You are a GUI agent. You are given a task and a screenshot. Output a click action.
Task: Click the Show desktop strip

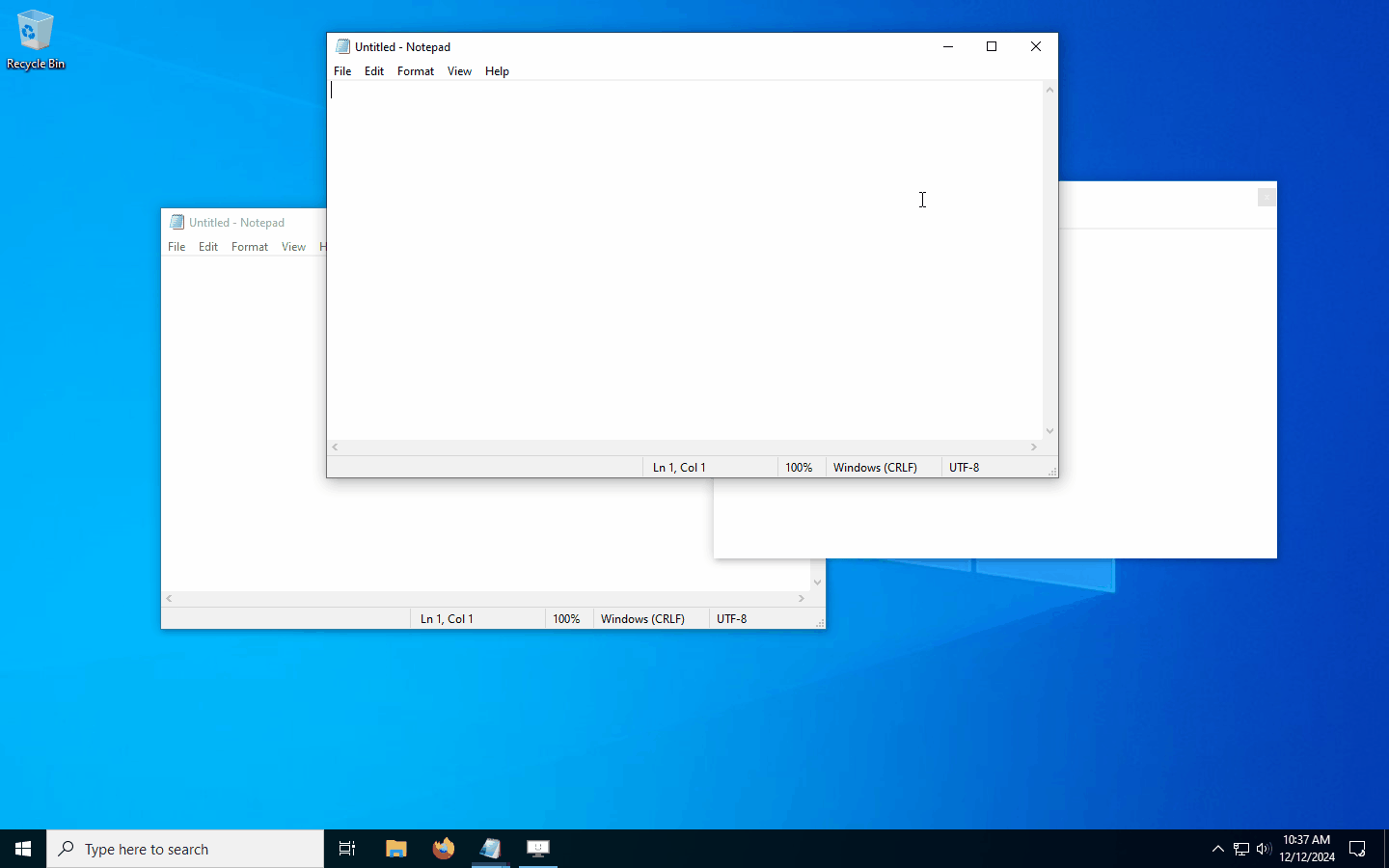(x=1386, y=849)
